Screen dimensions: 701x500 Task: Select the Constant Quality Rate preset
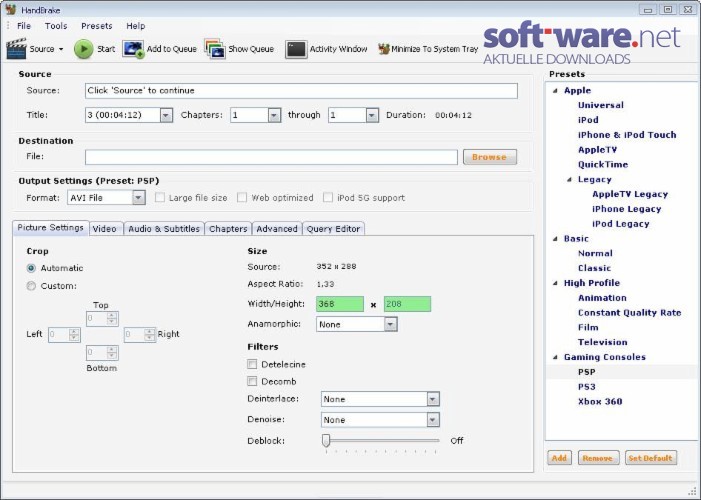629,313
